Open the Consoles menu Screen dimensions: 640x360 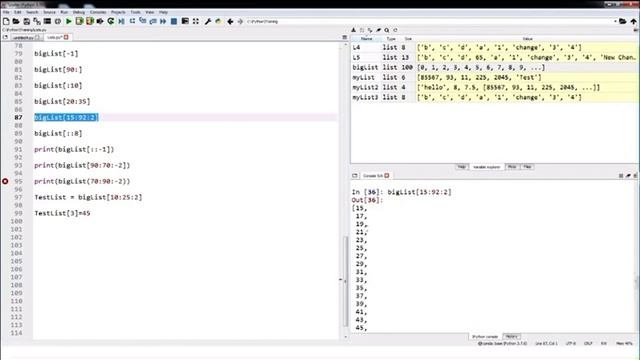click(x=98, y=12)
